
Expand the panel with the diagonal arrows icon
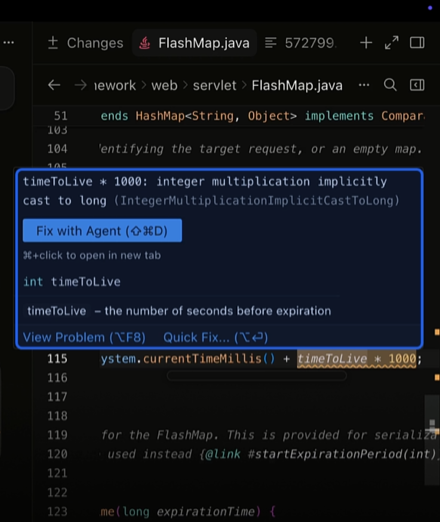tap(391, 43)
